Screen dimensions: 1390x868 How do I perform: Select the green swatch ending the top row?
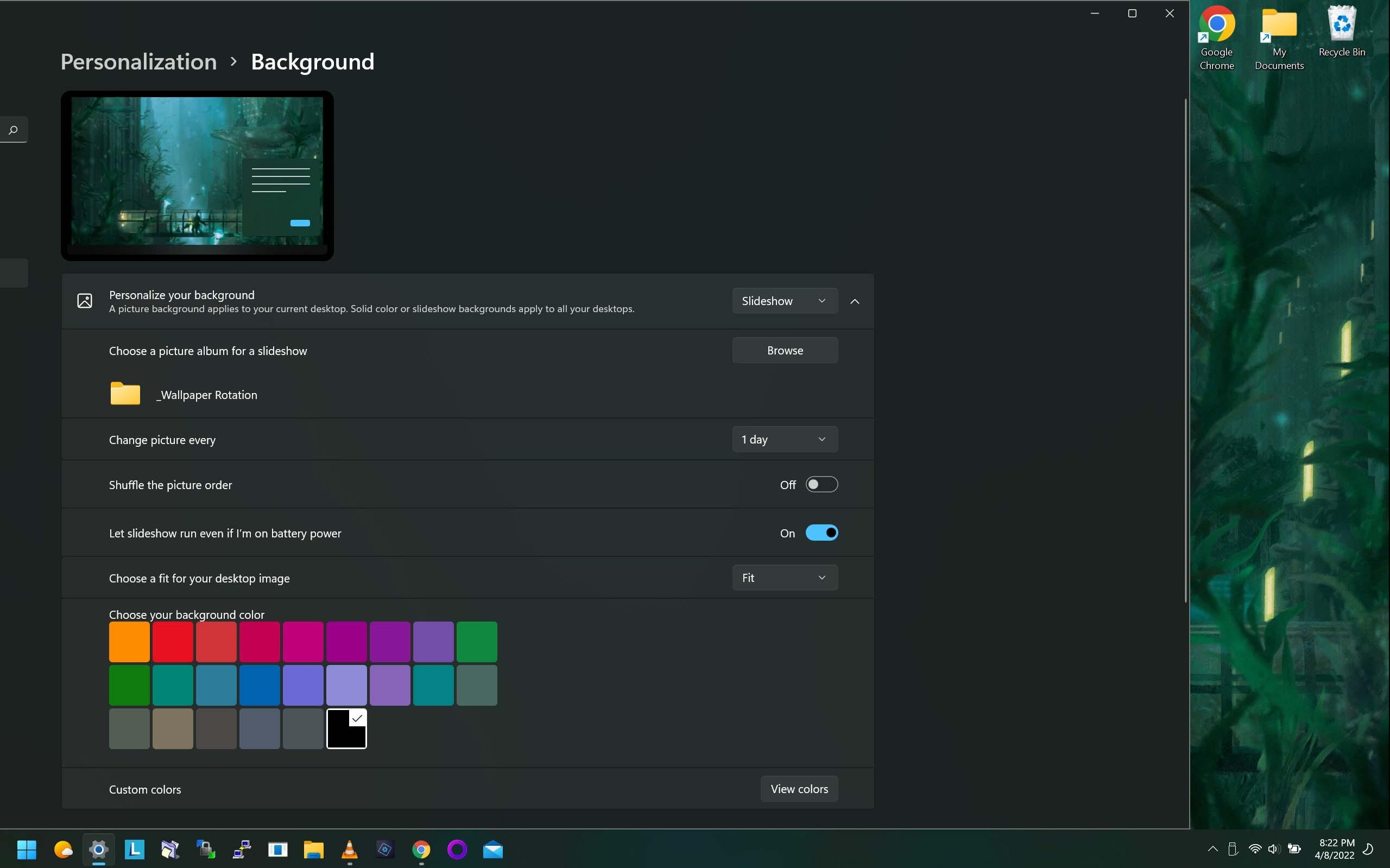click(x=477, y=642)
